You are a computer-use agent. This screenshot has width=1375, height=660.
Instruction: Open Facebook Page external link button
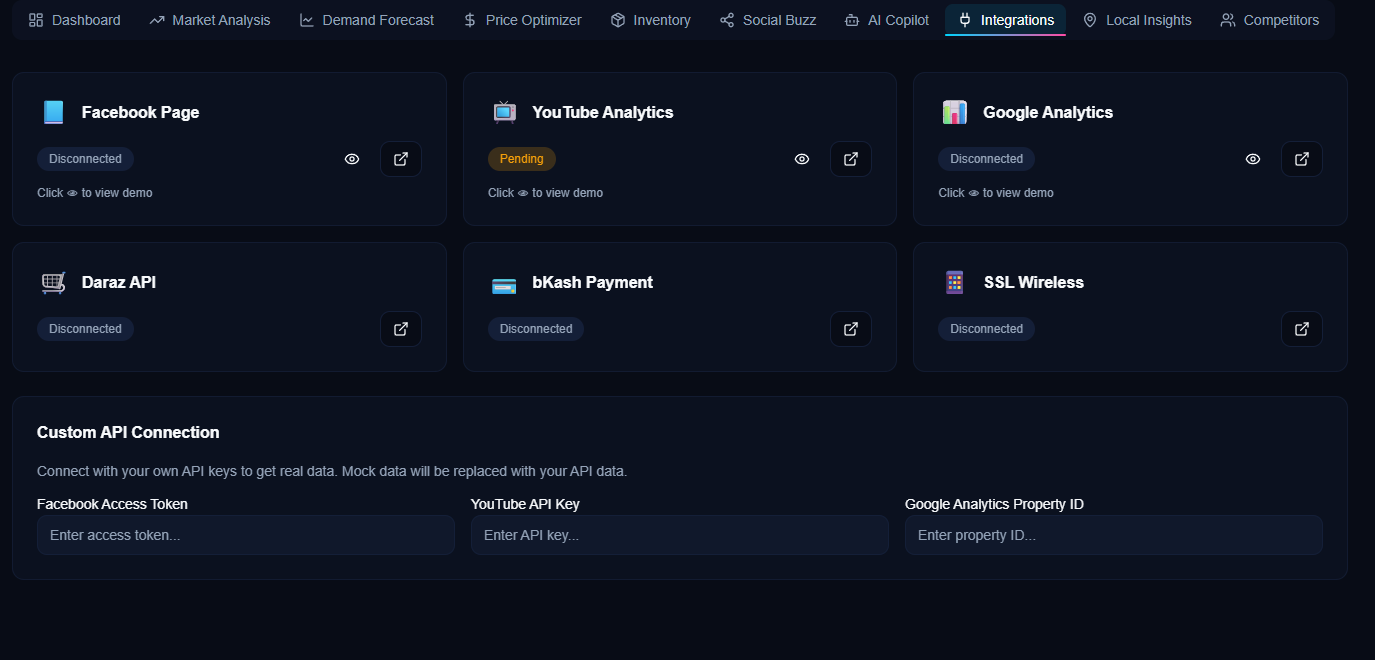401,159
